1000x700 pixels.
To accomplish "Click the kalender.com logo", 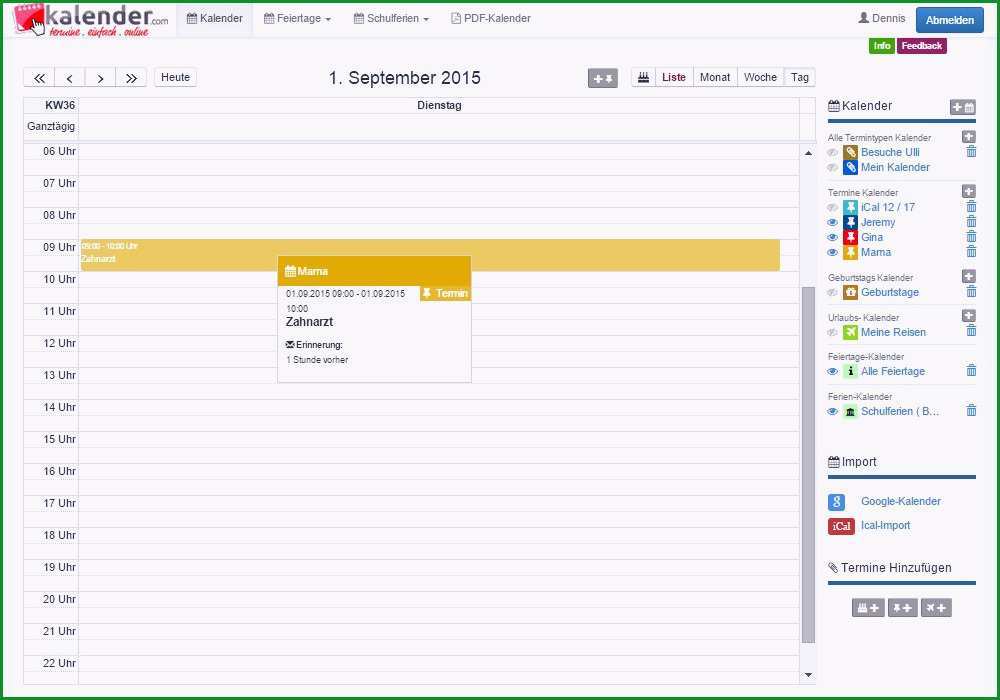I will (x=91, y=20).
